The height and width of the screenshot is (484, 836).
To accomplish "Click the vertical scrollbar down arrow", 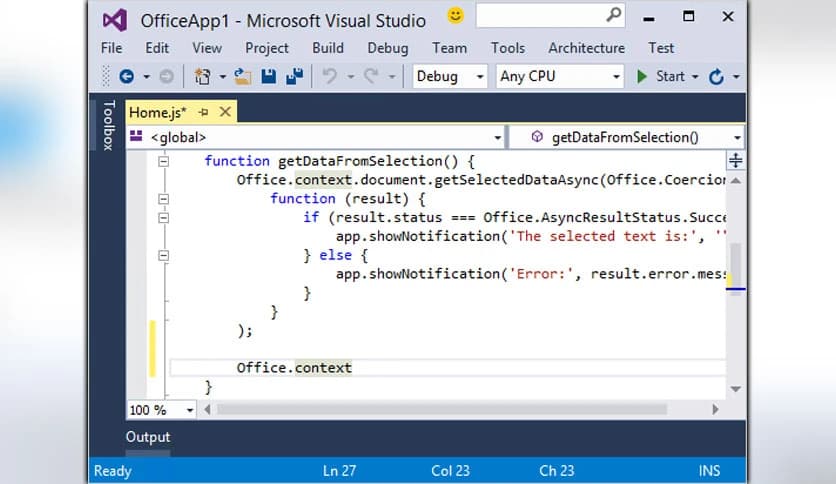I will pyautogui.click(x=736, y=389).
